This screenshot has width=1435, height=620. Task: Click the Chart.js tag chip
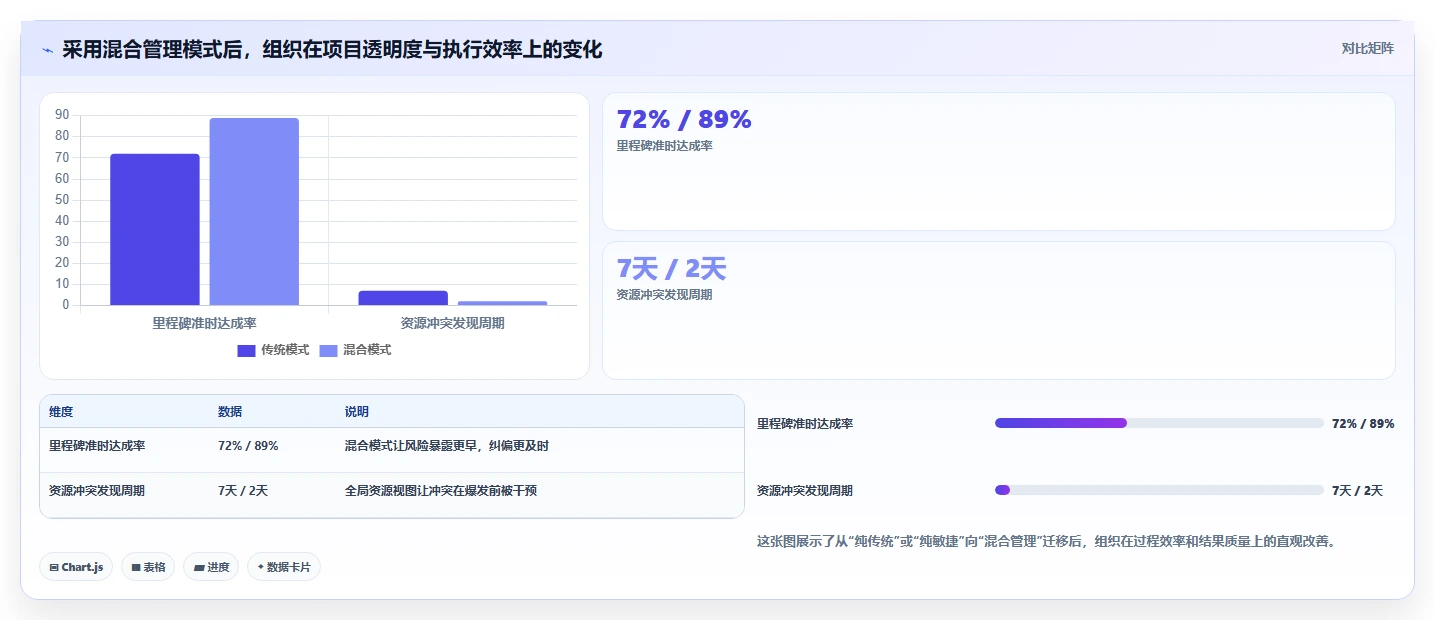(x=76, y=567)
